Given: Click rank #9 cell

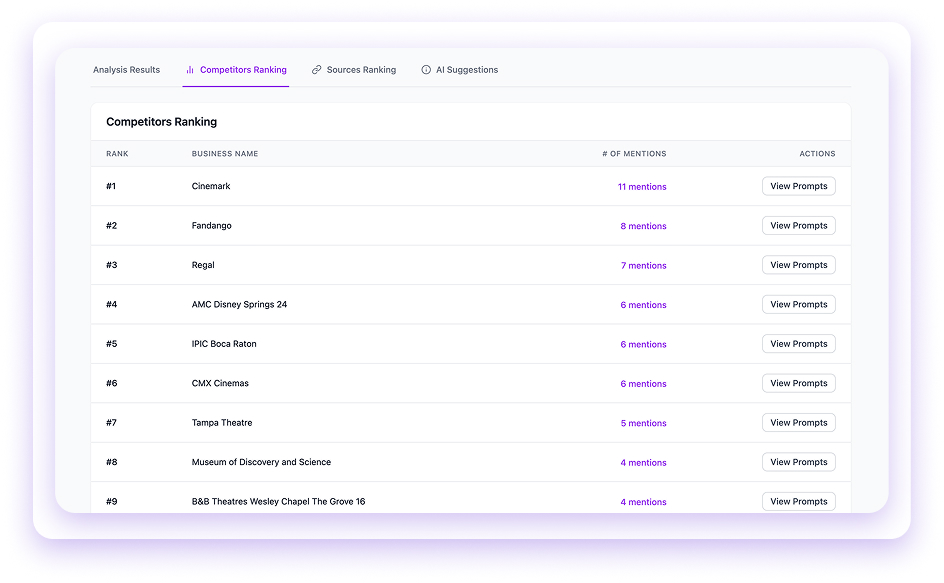Looking at the screenshot, I should pos(111,501).
